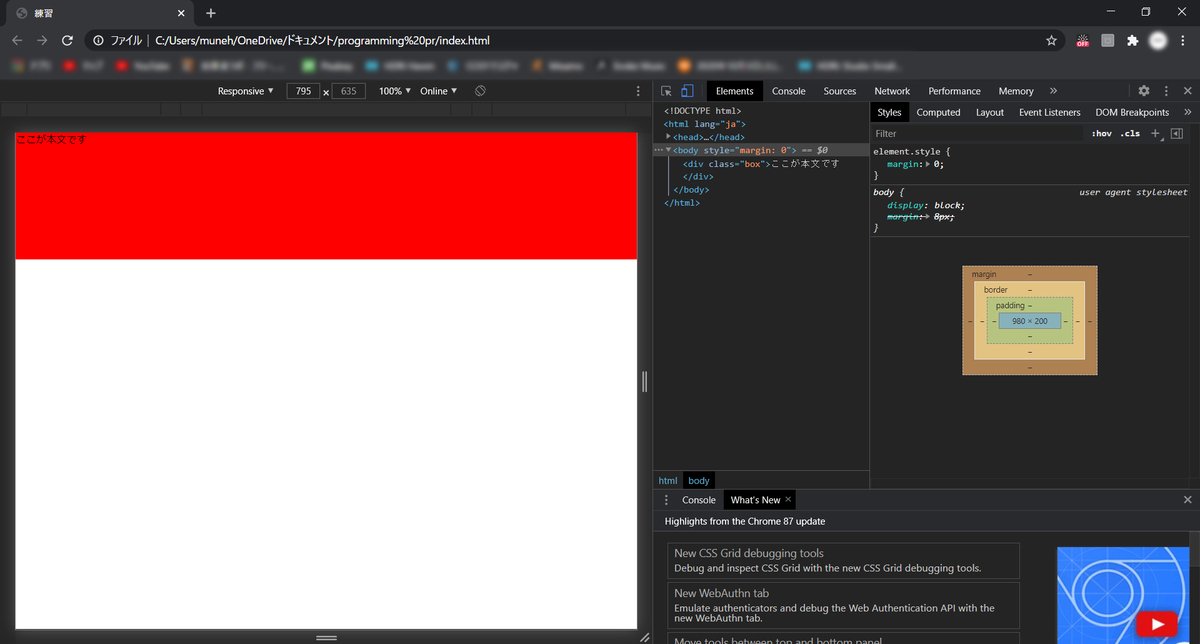Show more DevTools tabs chevron
1200x644 pixels.
pyautogui.click(x=1053, y=91)
